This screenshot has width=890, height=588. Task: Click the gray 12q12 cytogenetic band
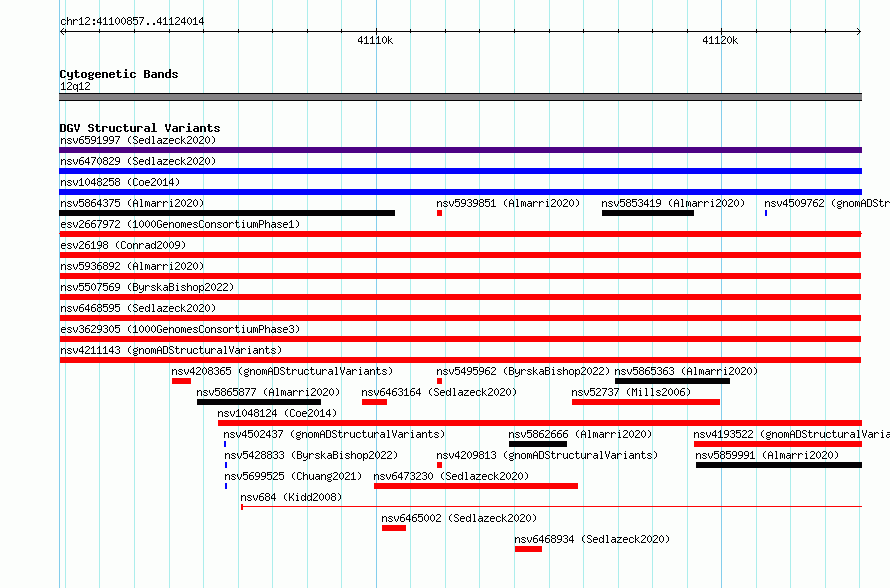click(x=460, y=97)
